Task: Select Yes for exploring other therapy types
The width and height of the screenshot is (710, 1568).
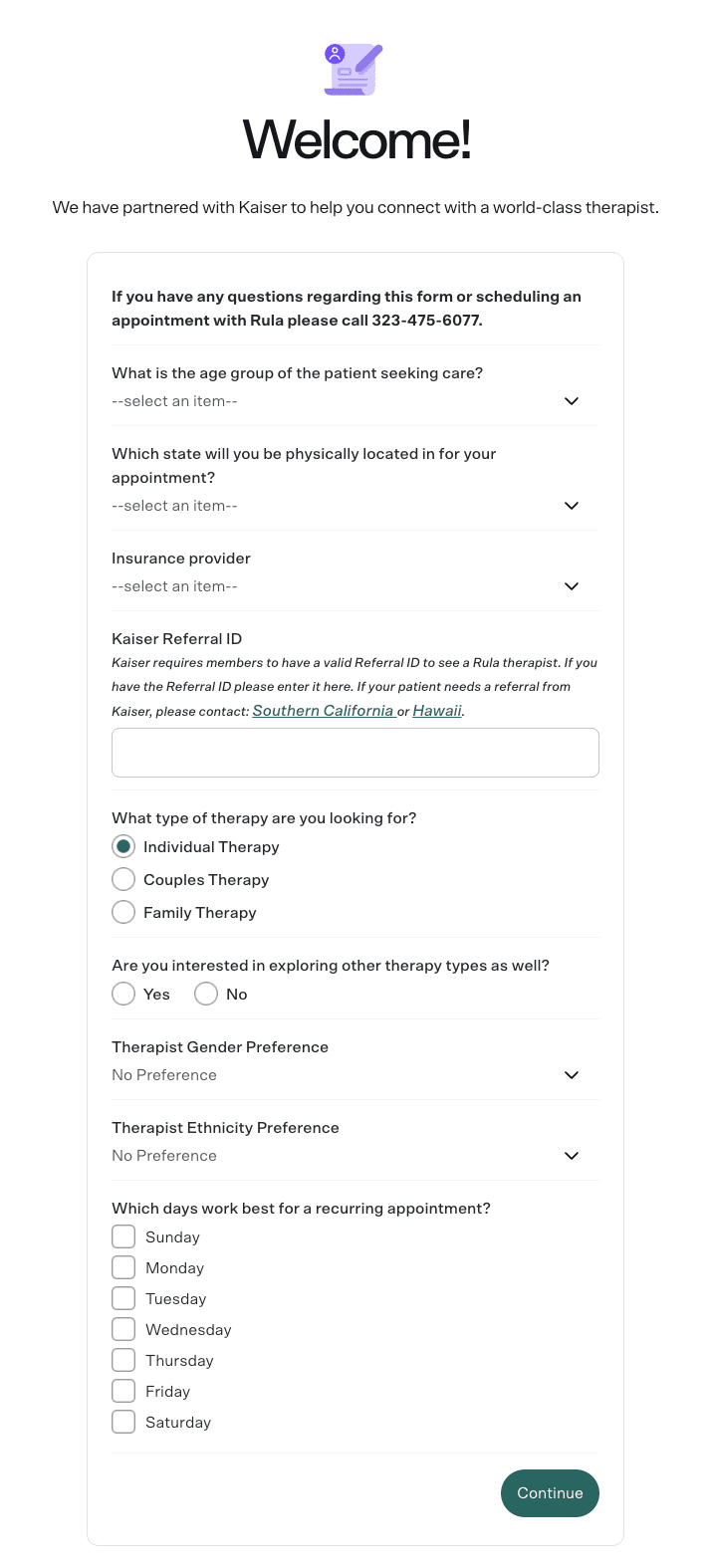Action: point(122,993)
